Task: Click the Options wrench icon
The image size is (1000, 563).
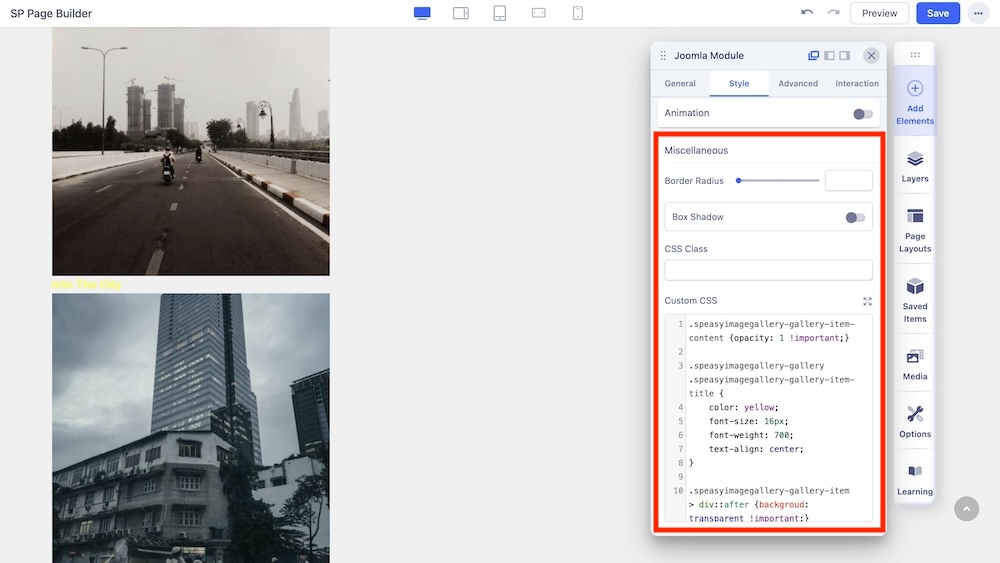Action: point(914,420)
